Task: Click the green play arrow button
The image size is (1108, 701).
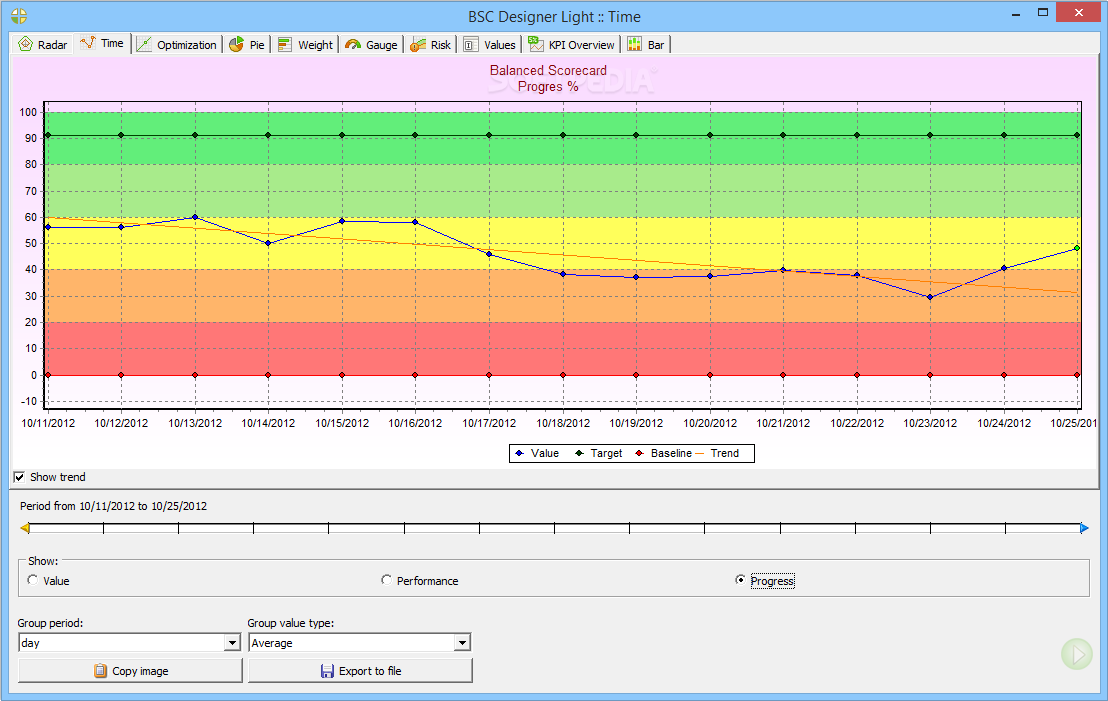Action: 1077,654
